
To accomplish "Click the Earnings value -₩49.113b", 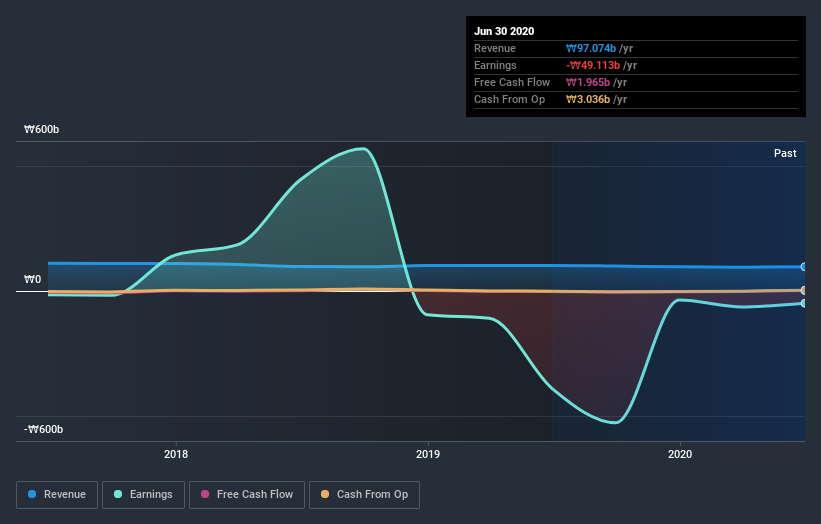I will (x=593, y=65).
